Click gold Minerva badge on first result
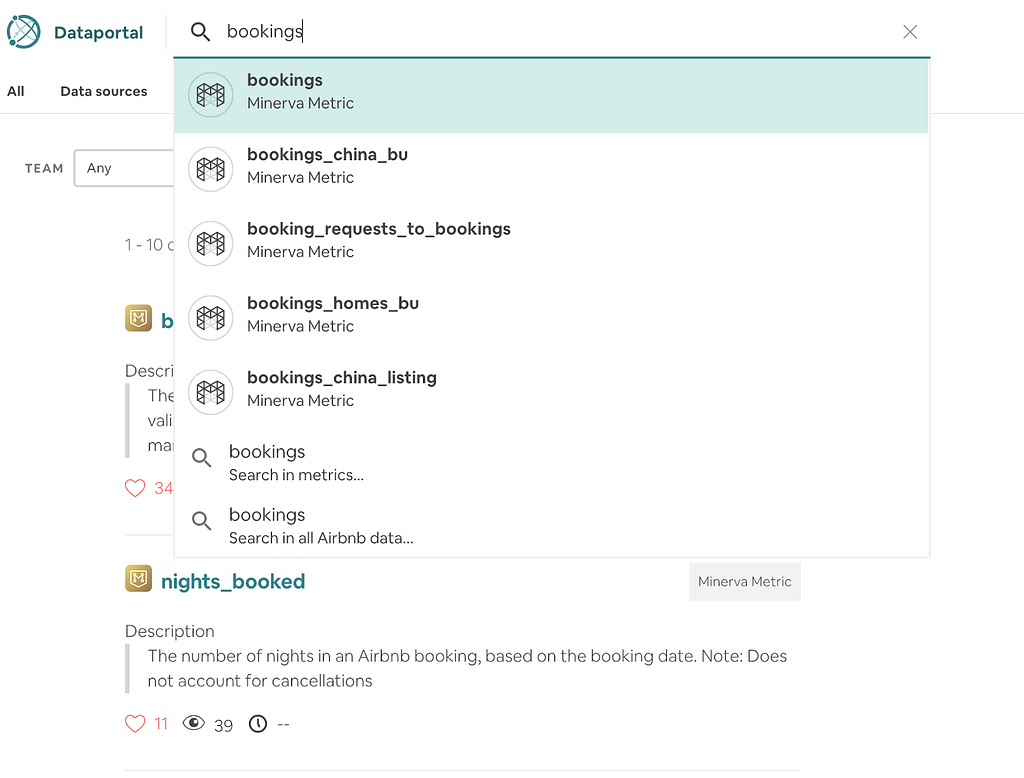The height and width of the screenshot is (778, 1024). coord(138,318)
